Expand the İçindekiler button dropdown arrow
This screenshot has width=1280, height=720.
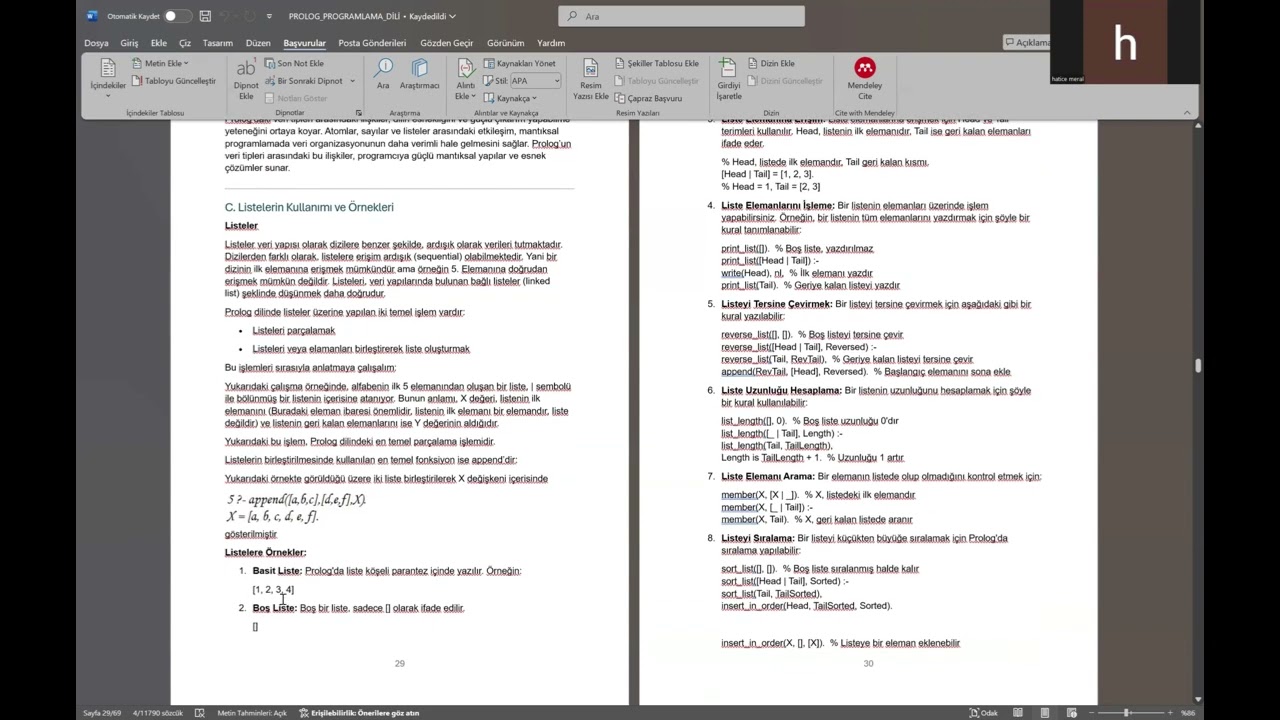click(x=108, y=95)
